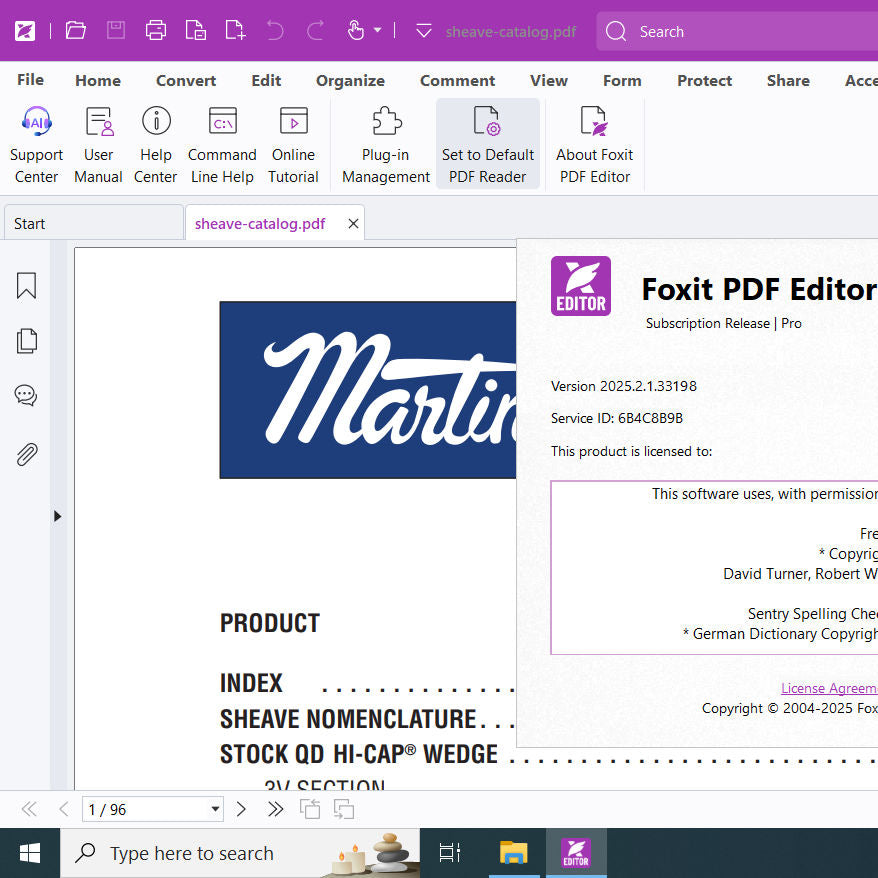Open the Help Center
The height and width of the screenshot is (878, 878).
[156, 144]
